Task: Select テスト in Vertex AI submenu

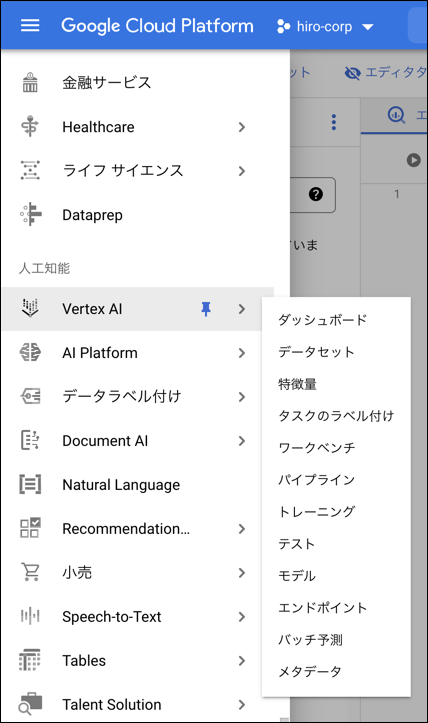Action: click(297, 544)
